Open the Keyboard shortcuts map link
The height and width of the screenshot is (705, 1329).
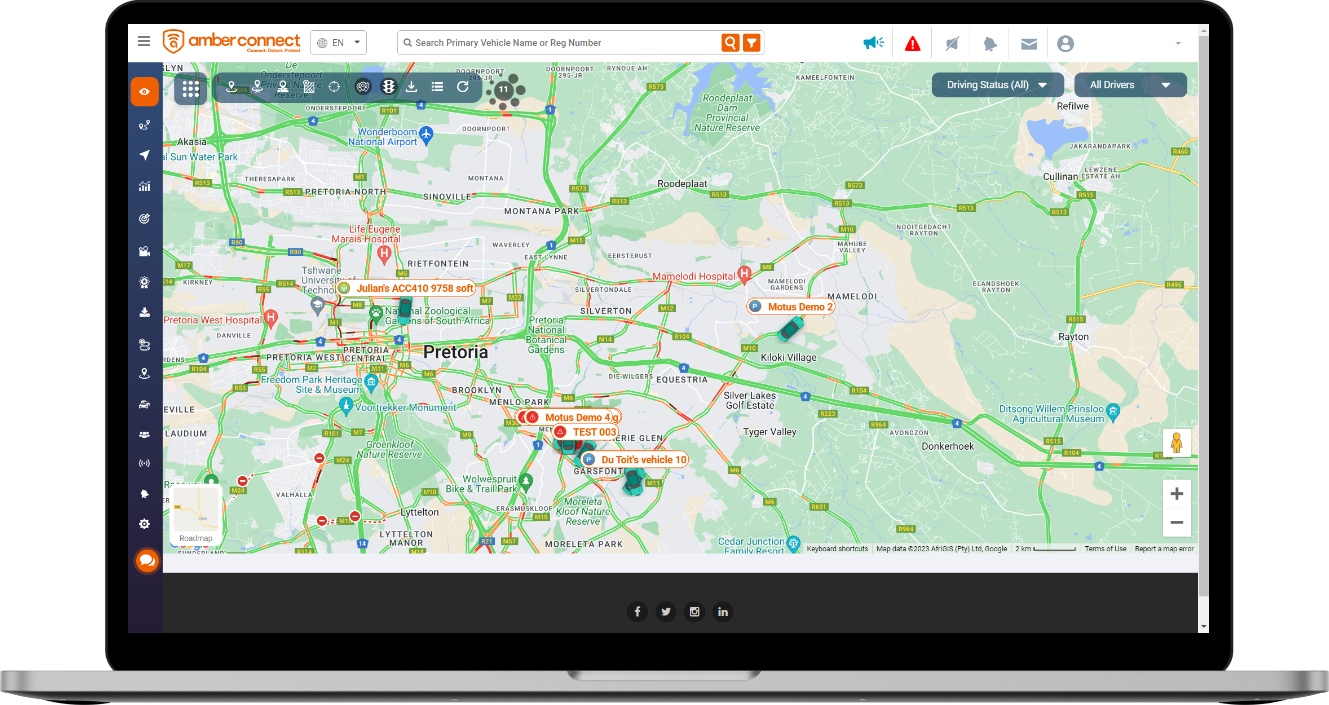pyautogui.click(x=837, y=549)
